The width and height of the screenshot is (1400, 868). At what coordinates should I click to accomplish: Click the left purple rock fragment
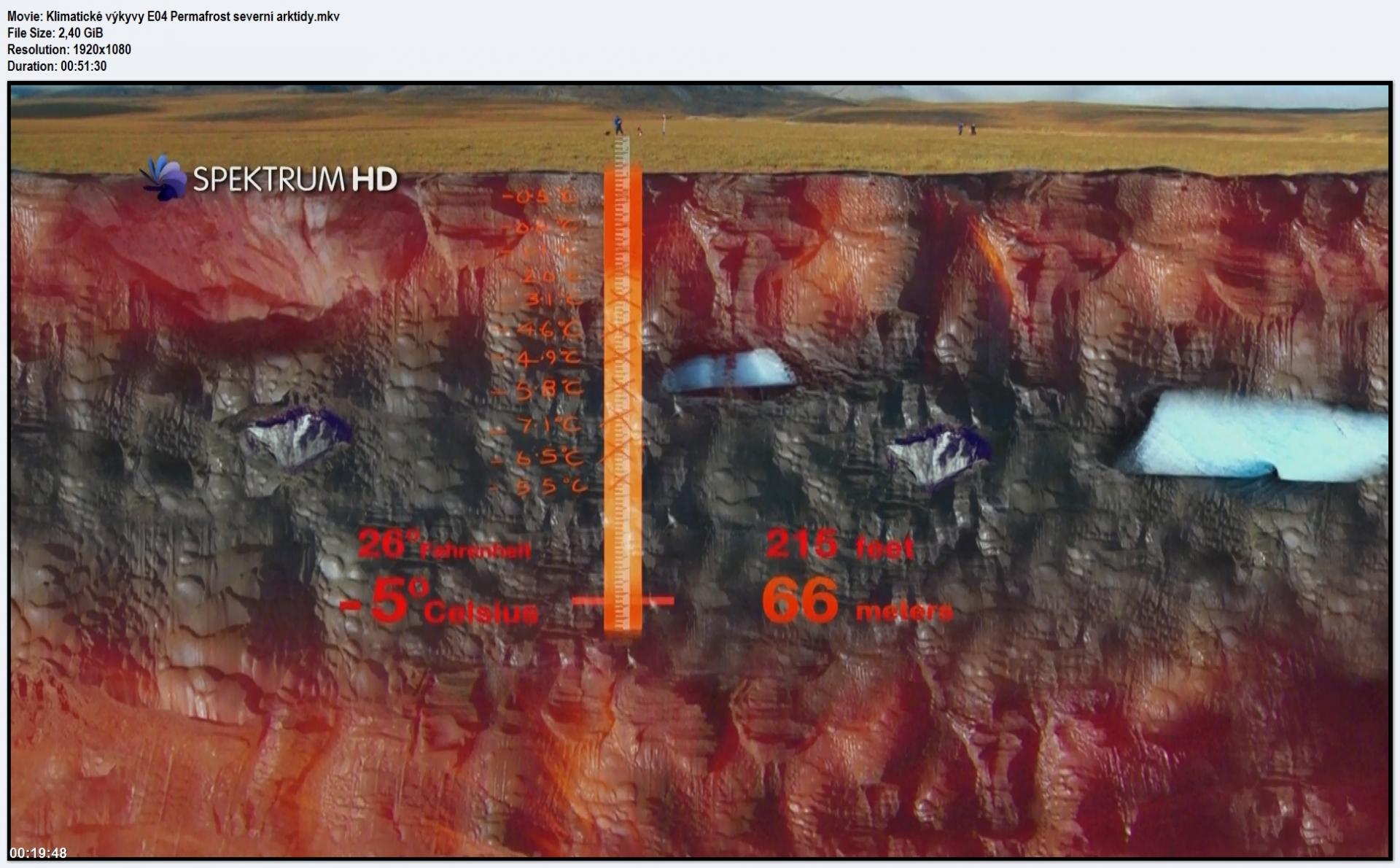(x=297, y=436)
